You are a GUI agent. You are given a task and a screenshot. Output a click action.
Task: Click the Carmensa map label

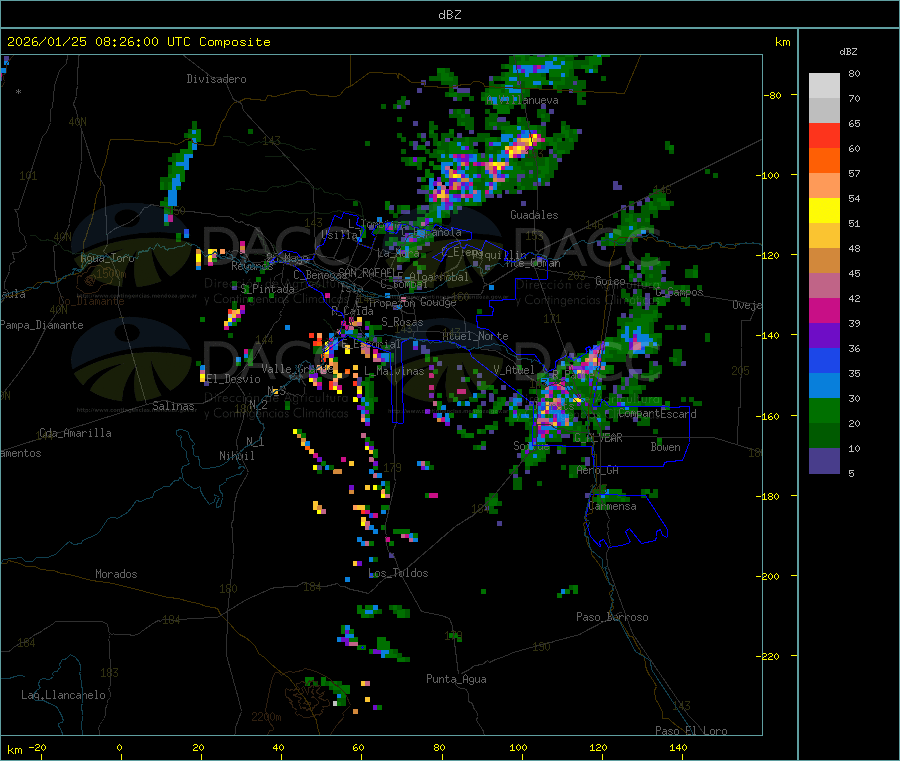coord(612,507)
